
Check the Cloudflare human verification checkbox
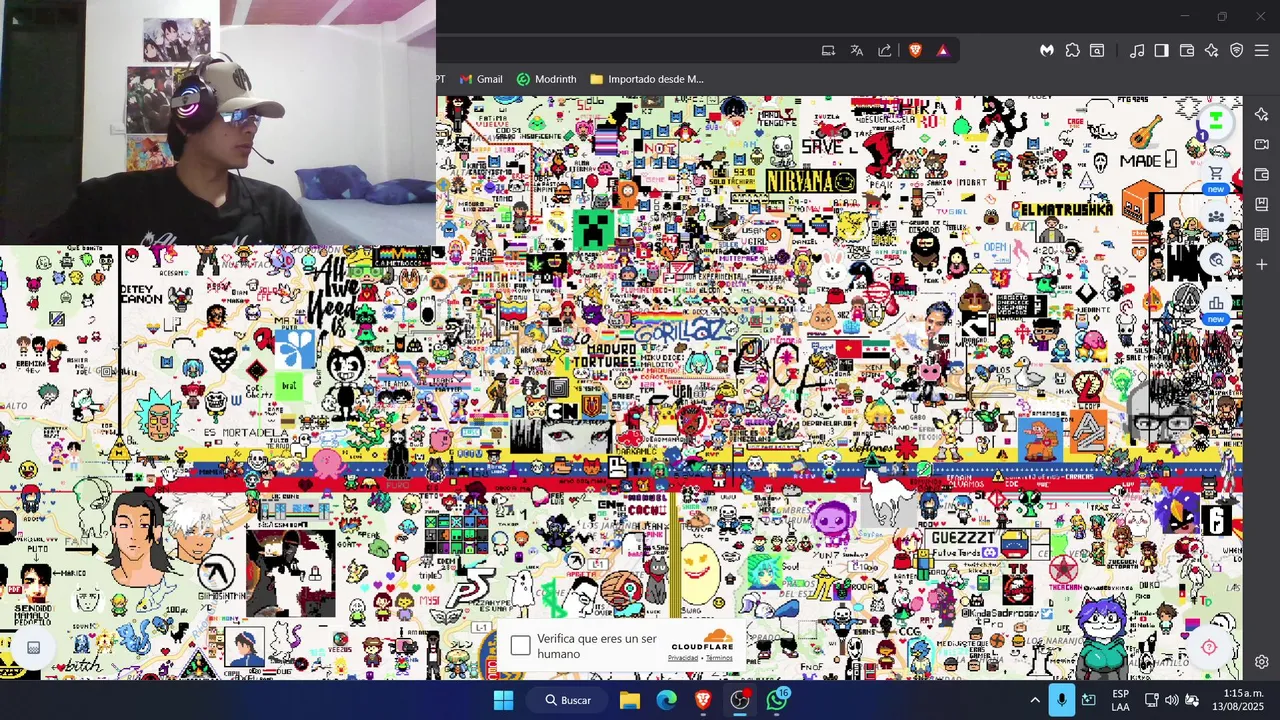(x=521, y=646)
